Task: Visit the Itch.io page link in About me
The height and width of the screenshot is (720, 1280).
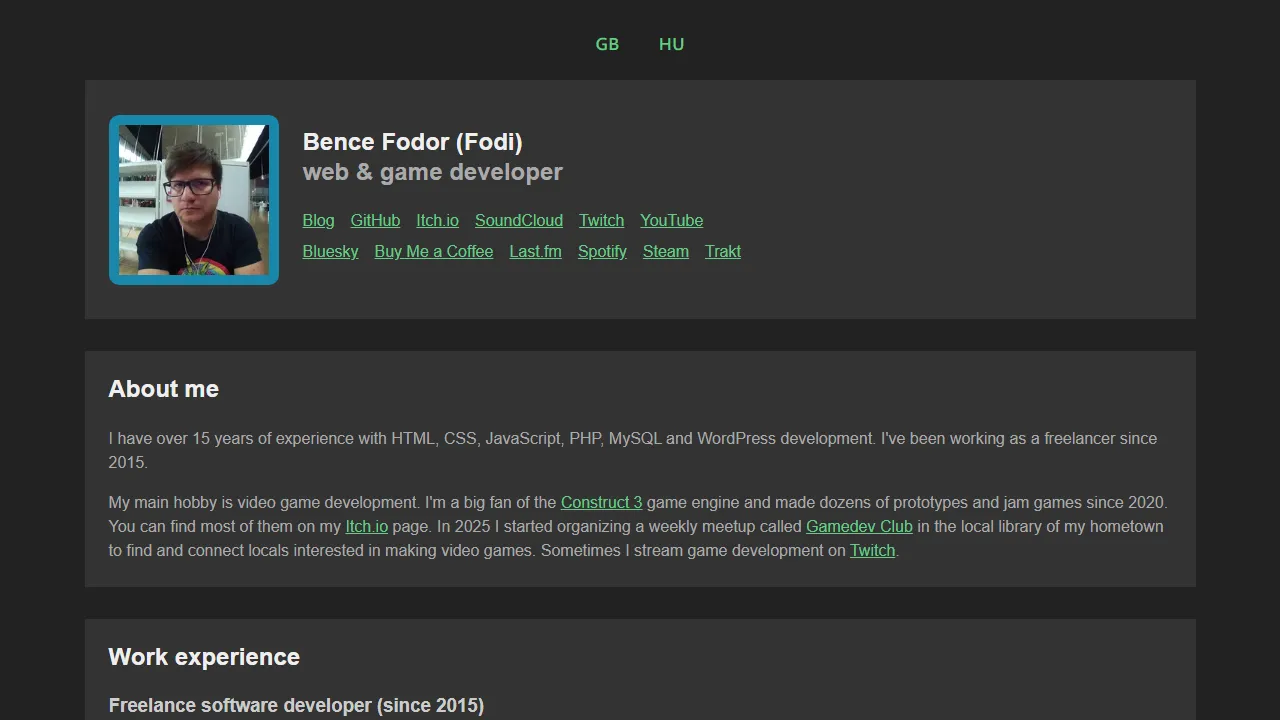Action: point(366,526)
